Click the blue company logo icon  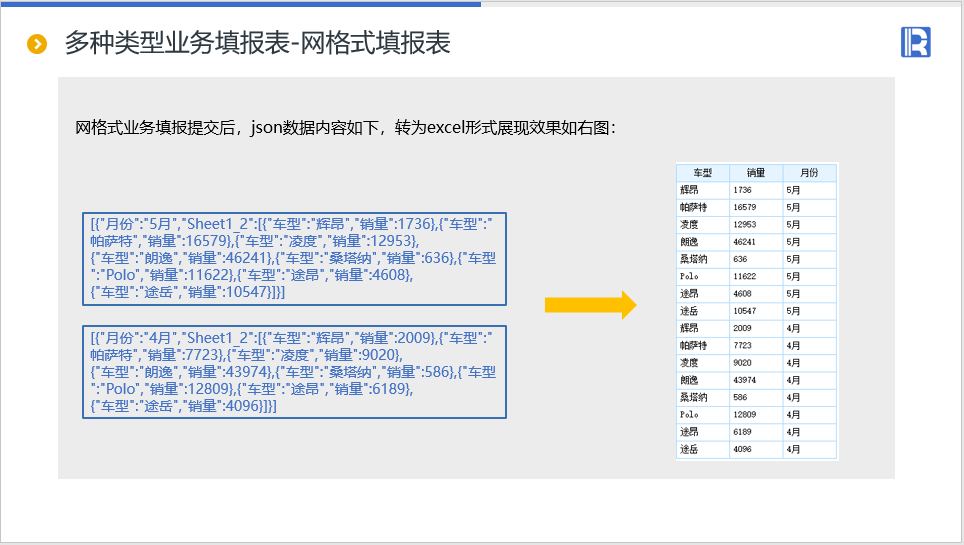915,42
